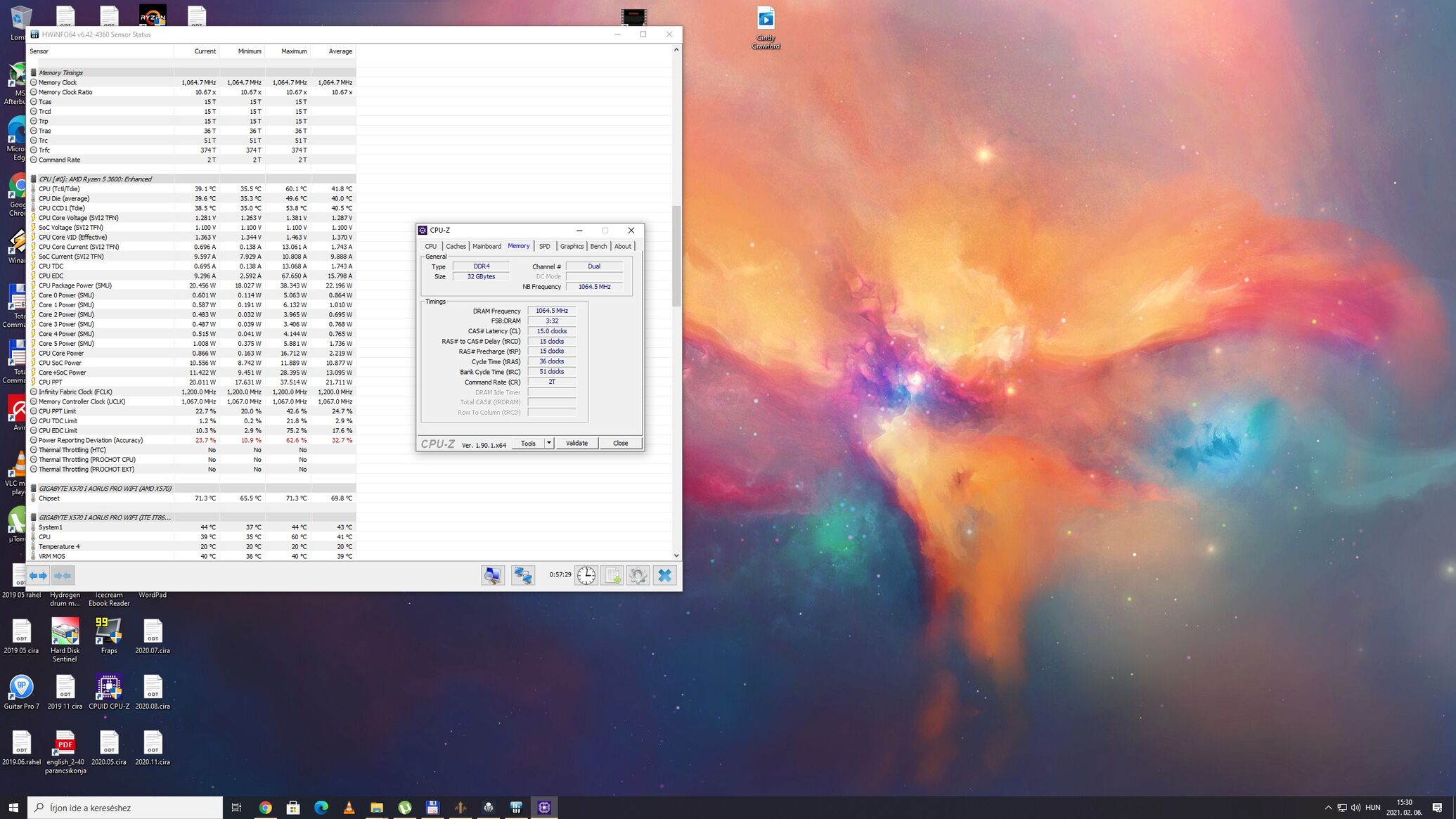The height and width of the screenshot is (819, 1456).
Task: Click the expand columns arrows button in HWiNFO
Action: coord(38,576)
